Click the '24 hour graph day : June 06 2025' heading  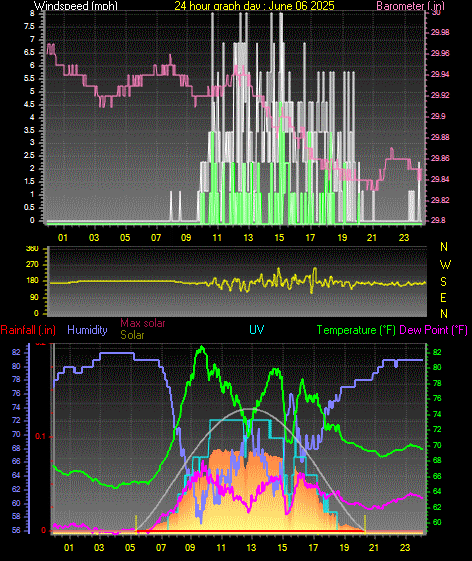tap(254, 5)
